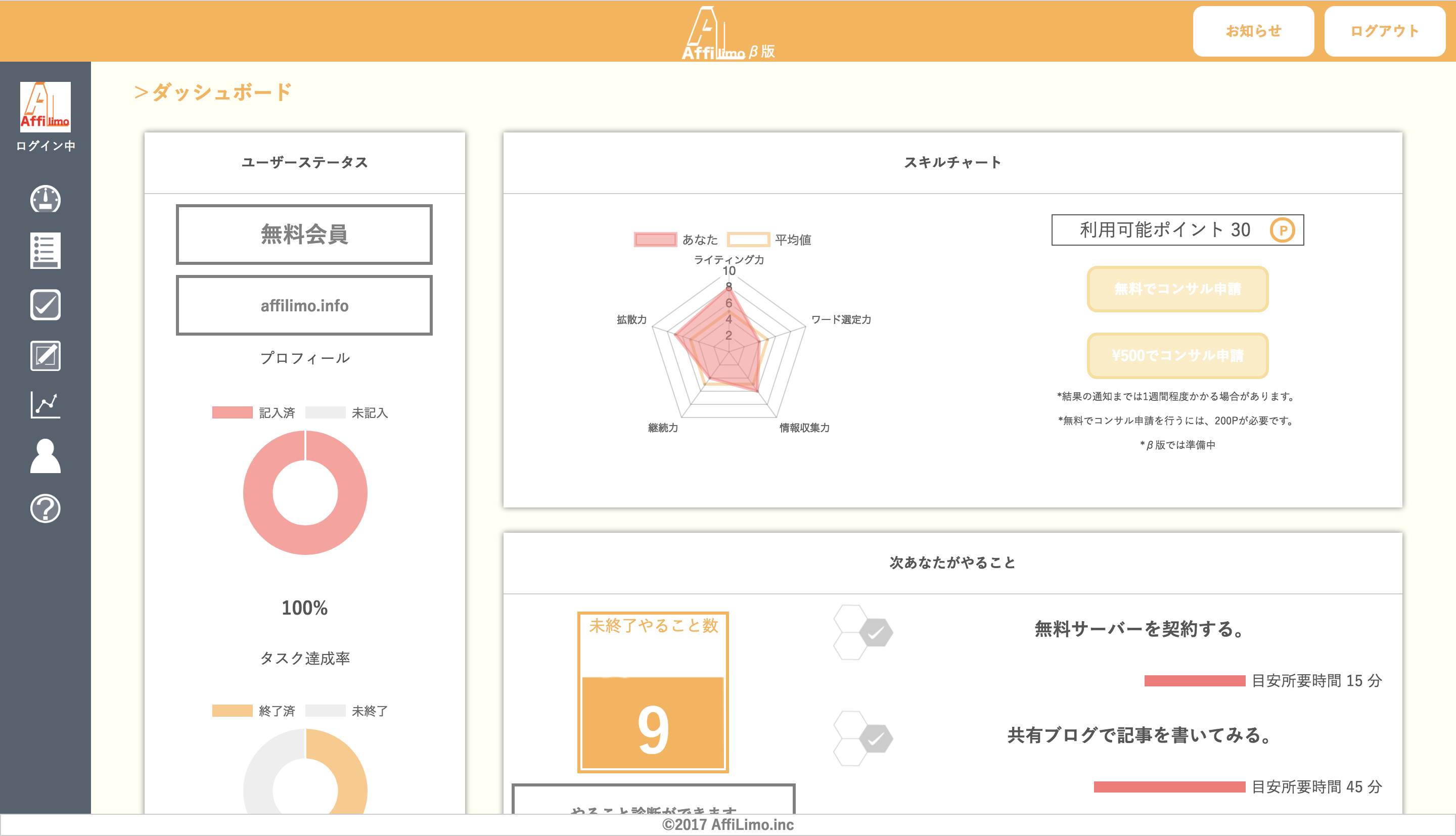The width and height of the screenshot is (1456, 836).
Task: Click 無料でコンサル申請 button
Action: point(1177,289)
